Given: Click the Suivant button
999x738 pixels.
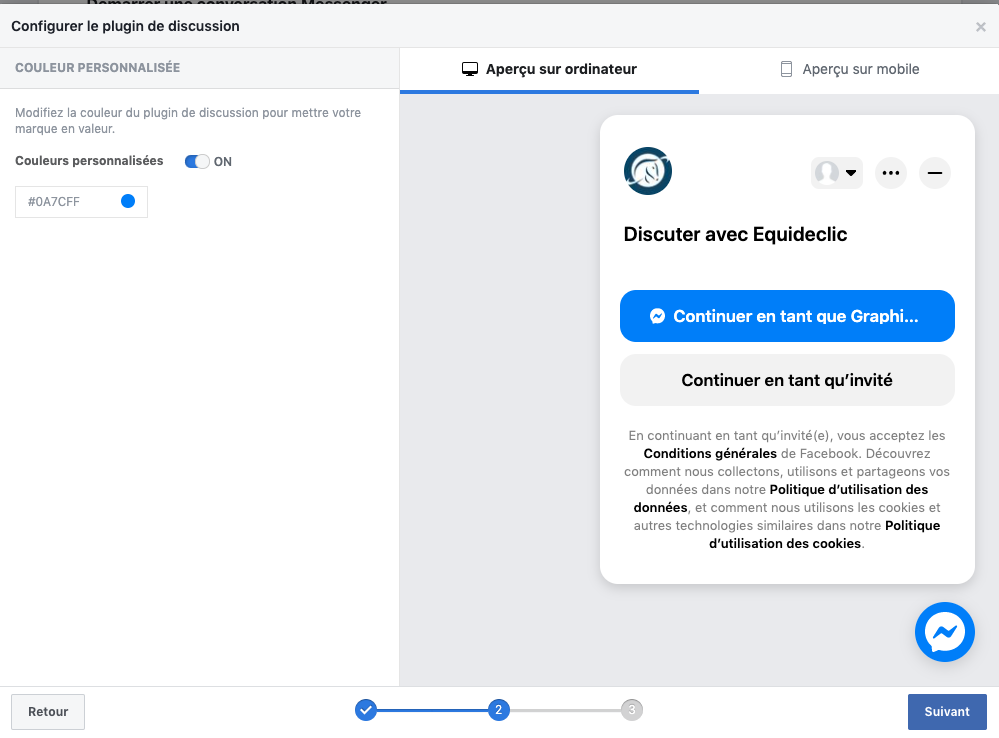Looking at the screenshot, I should coord(947,712).
